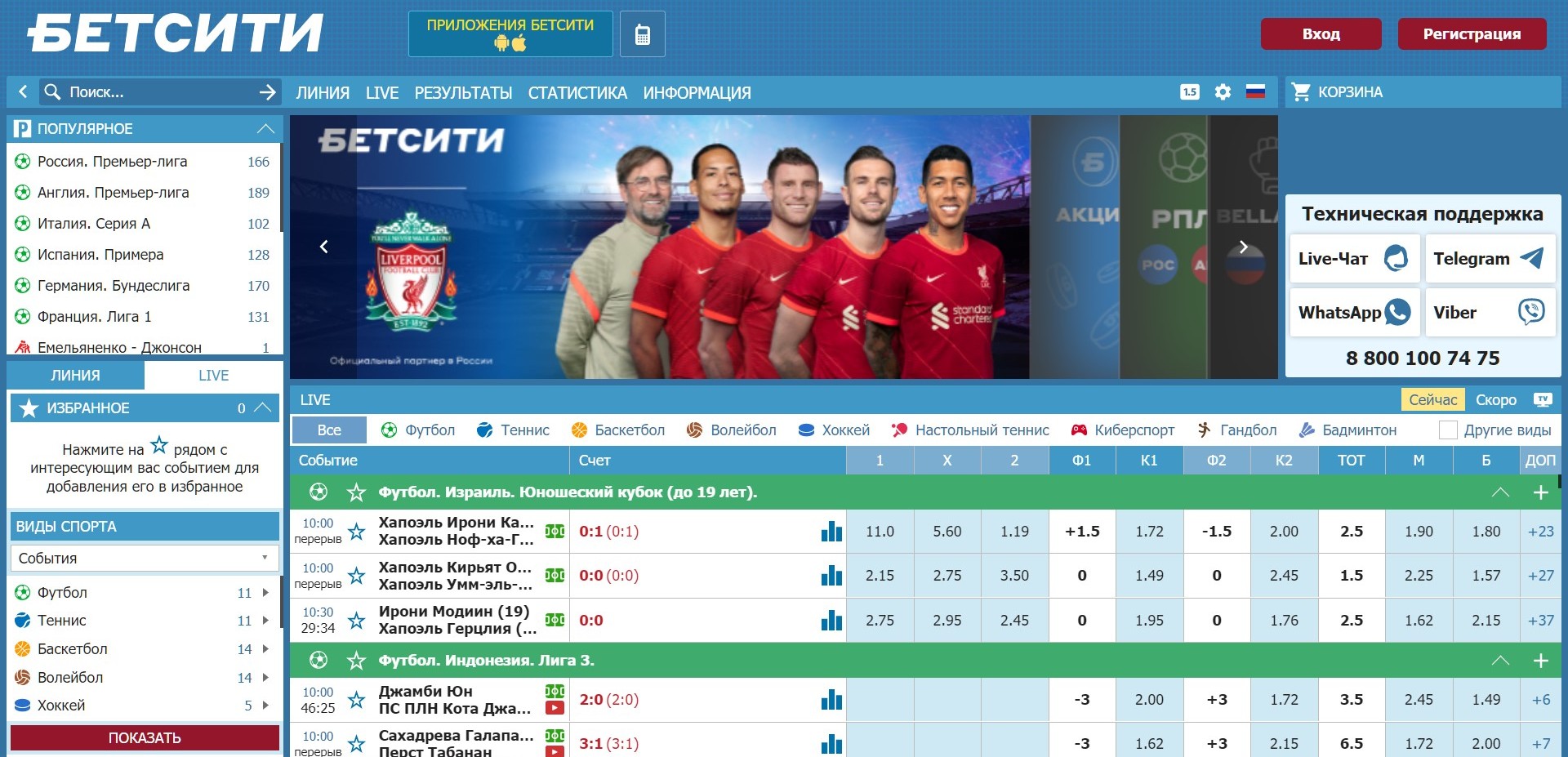
Task: Expand Теннис in sports list
Action: pos(265,621)
